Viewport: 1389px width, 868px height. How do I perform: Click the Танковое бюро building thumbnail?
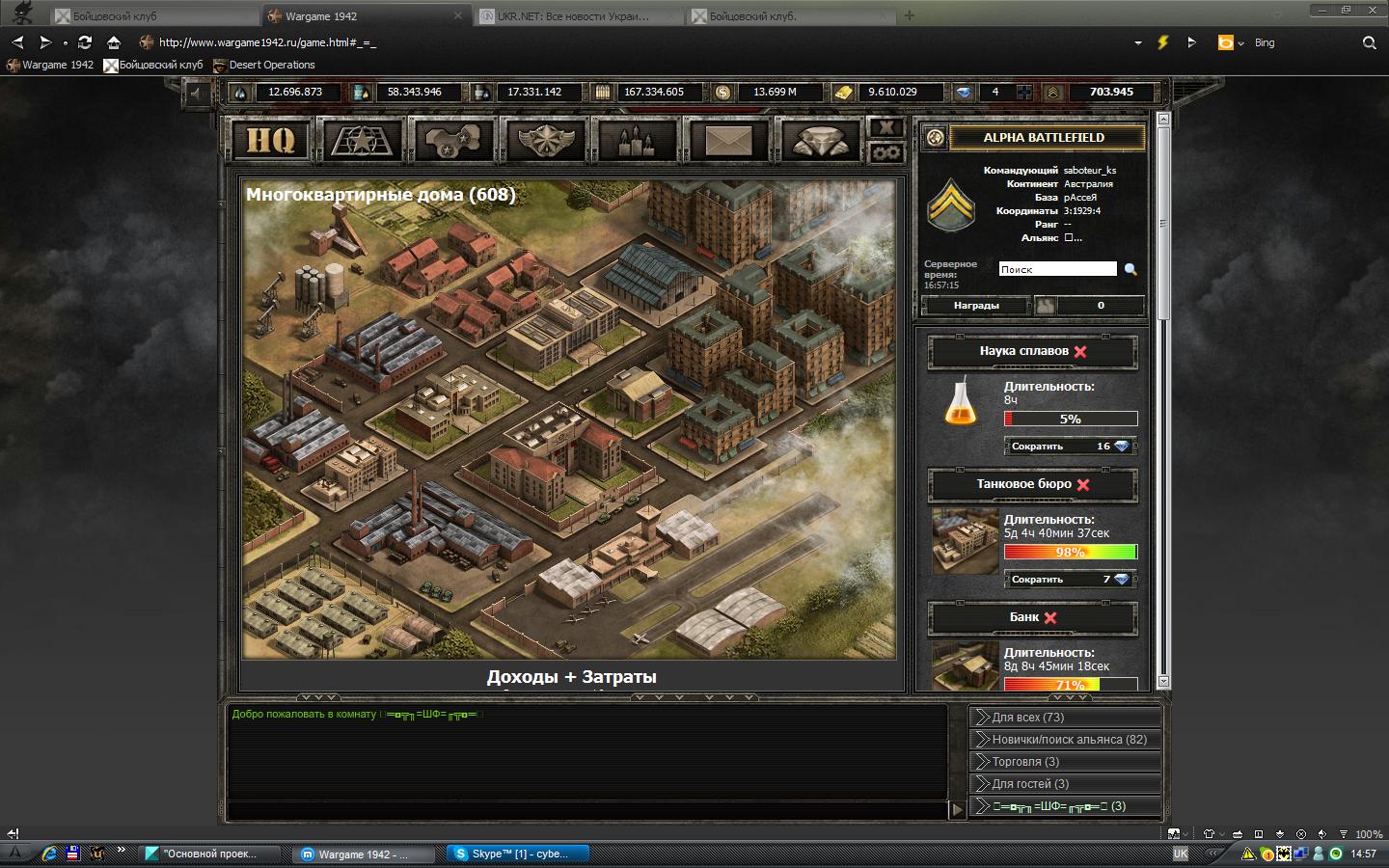[x=965, y=541]
